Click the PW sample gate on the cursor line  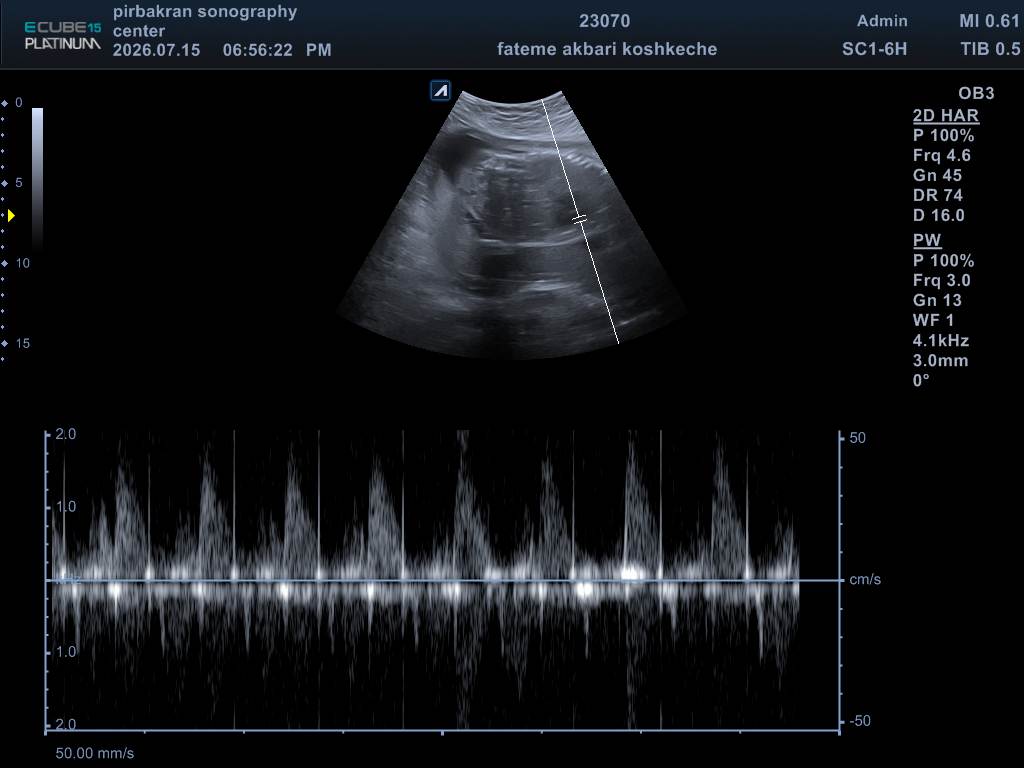click(x=579, y=219)
